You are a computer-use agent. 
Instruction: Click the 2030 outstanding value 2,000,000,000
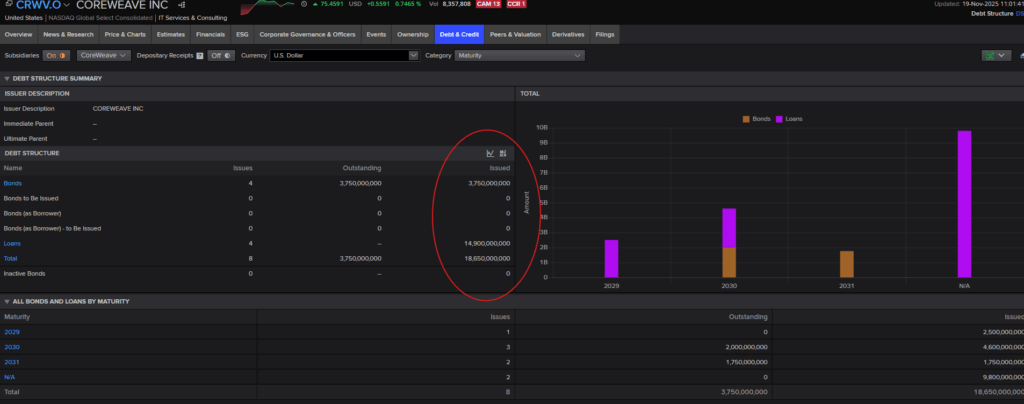click(x=744, y=347)
